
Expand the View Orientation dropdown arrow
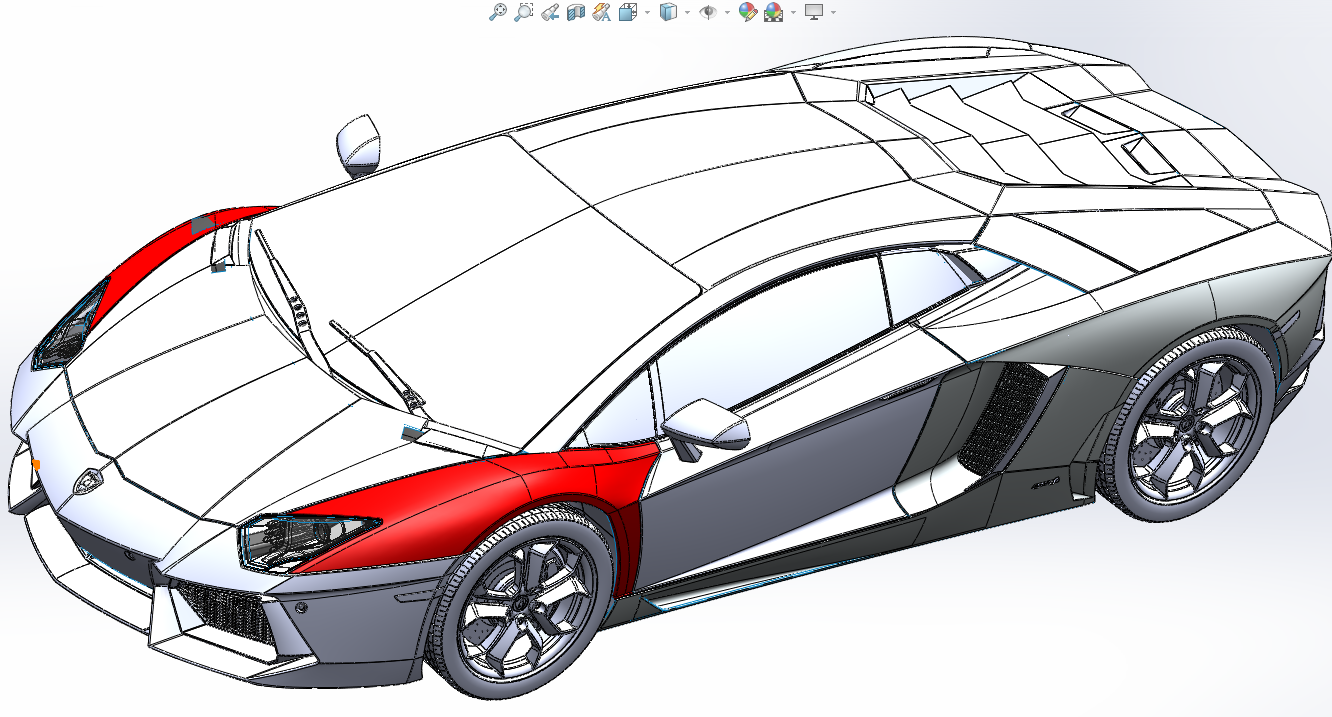point(647,13)
